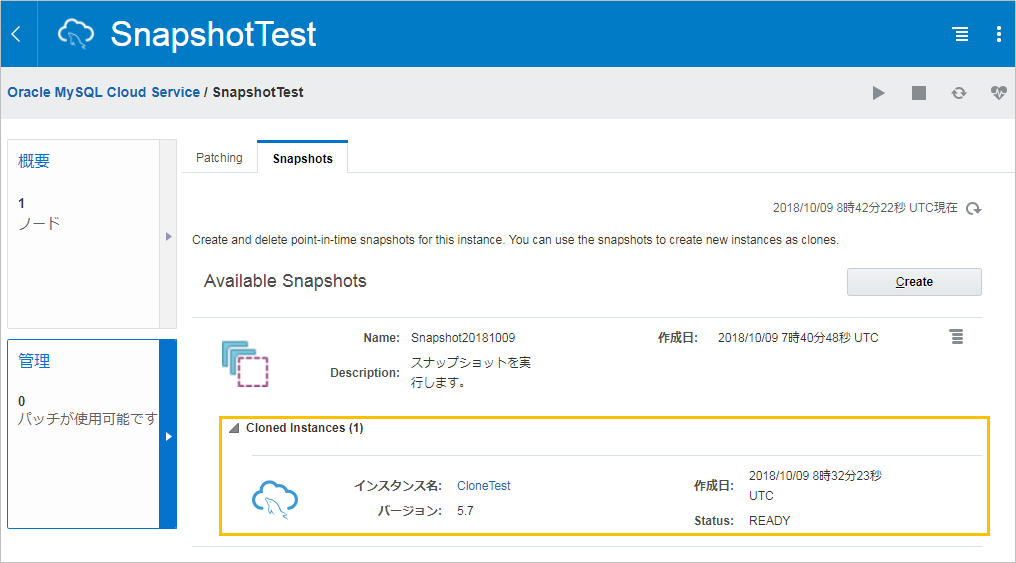Screen dimensions: 1016x563
Task: Start the service with the play icon
Action: [x=878, y=93]
